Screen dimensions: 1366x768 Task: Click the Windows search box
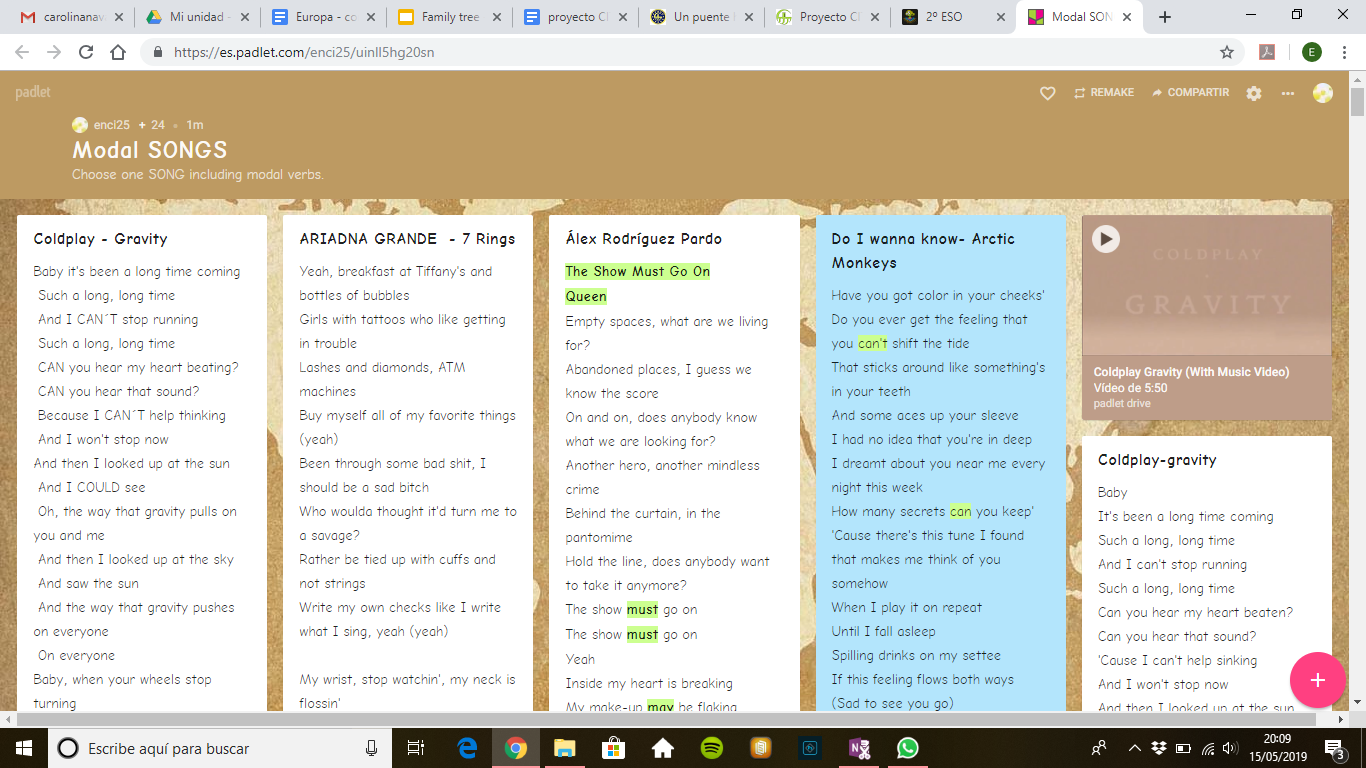click(x=220, y=748)
